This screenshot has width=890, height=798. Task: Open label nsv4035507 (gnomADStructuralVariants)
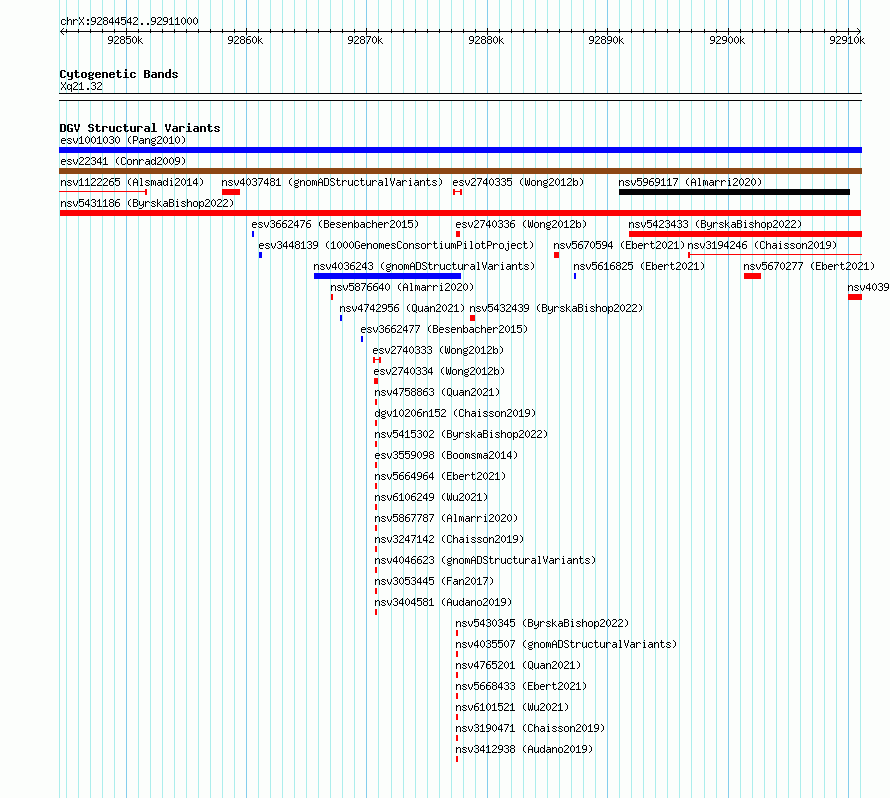tap(566, 644)
